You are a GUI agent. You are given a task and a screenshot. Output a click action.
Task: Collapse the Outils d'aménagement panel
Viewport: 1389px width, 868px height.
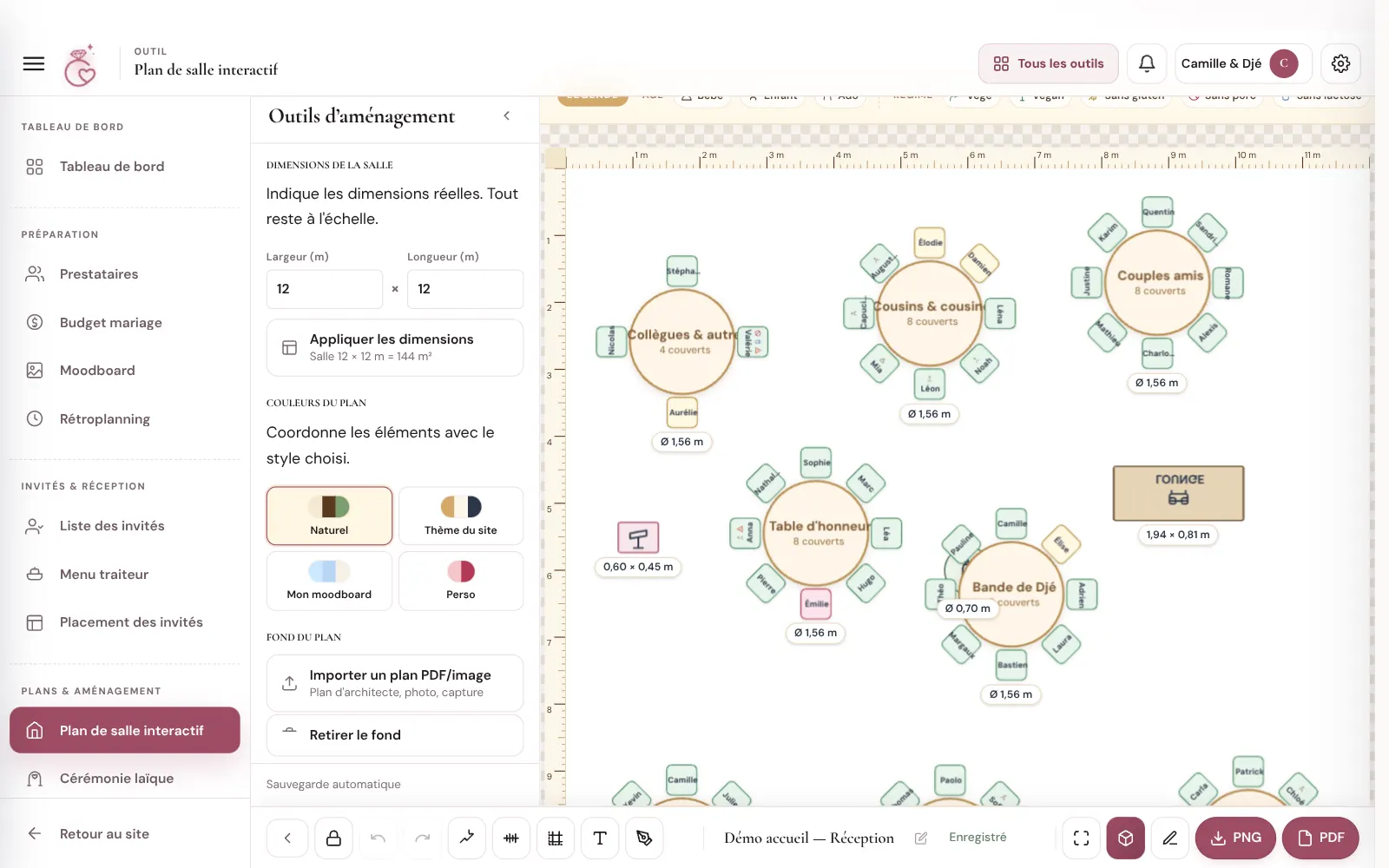click(507, 115)
